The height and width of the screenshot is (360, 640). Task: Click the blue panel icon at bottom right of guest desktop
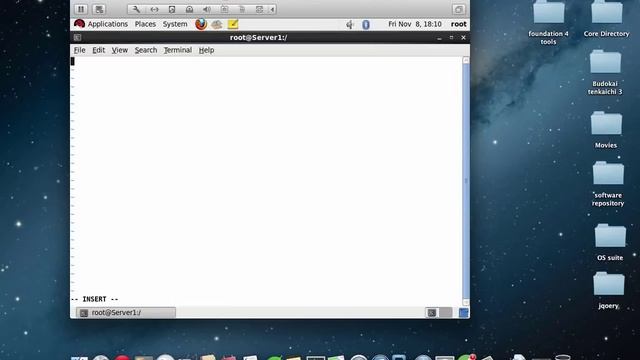(x=464, y=313)
